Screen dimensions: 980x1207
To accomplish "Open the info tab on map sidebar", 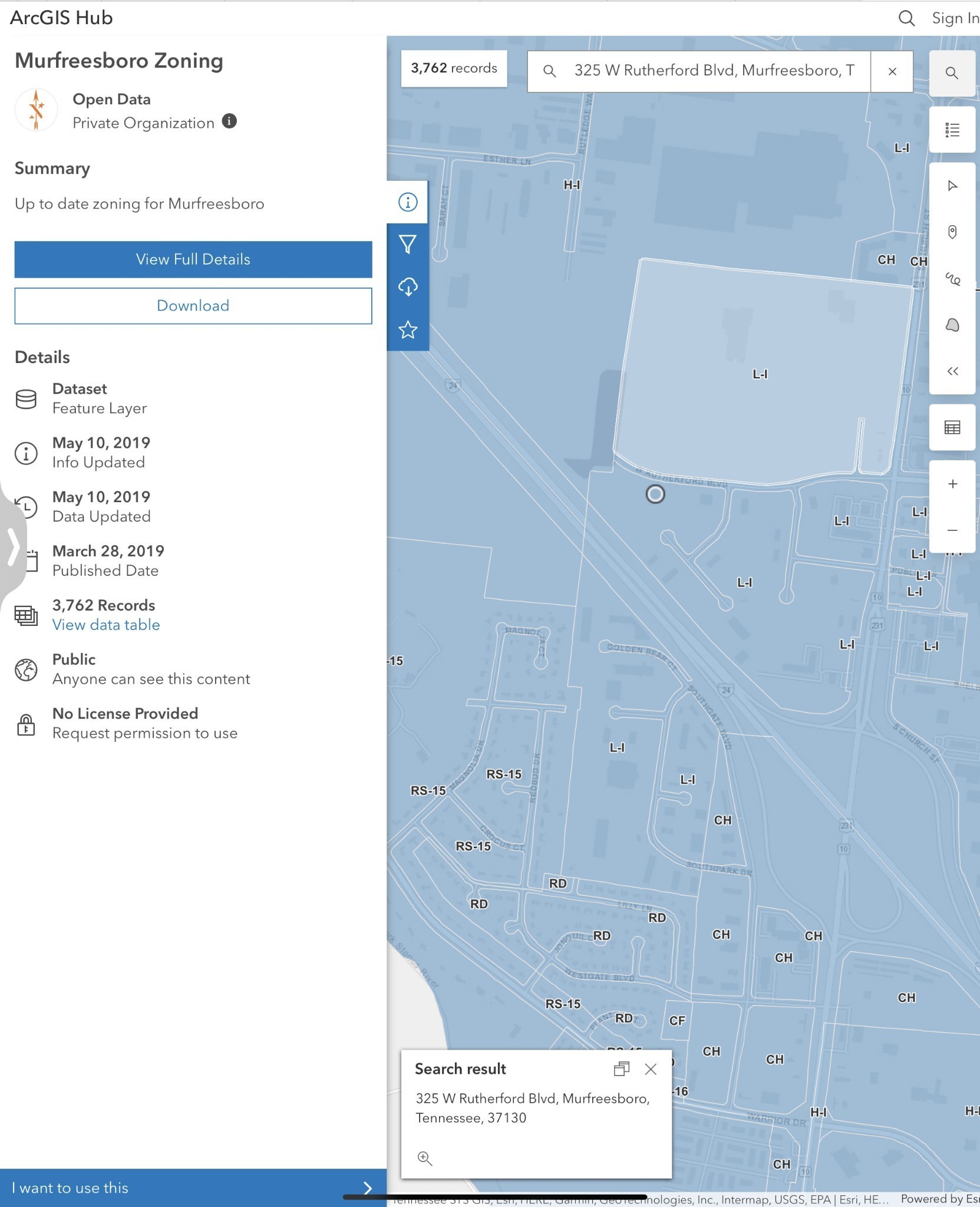I will [x=408, y=202].
